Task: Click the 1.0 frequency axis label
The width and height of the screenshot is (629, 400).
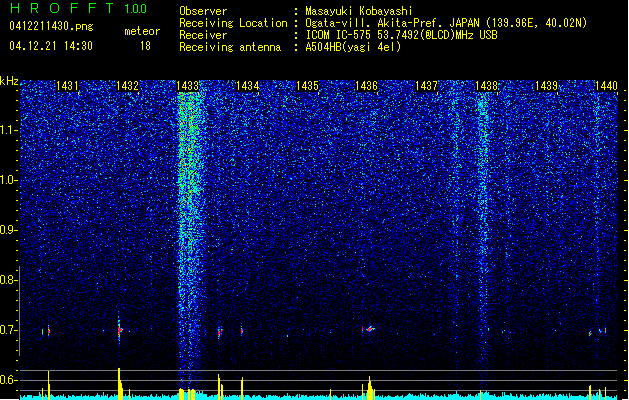Action: (x=8, y=180)
